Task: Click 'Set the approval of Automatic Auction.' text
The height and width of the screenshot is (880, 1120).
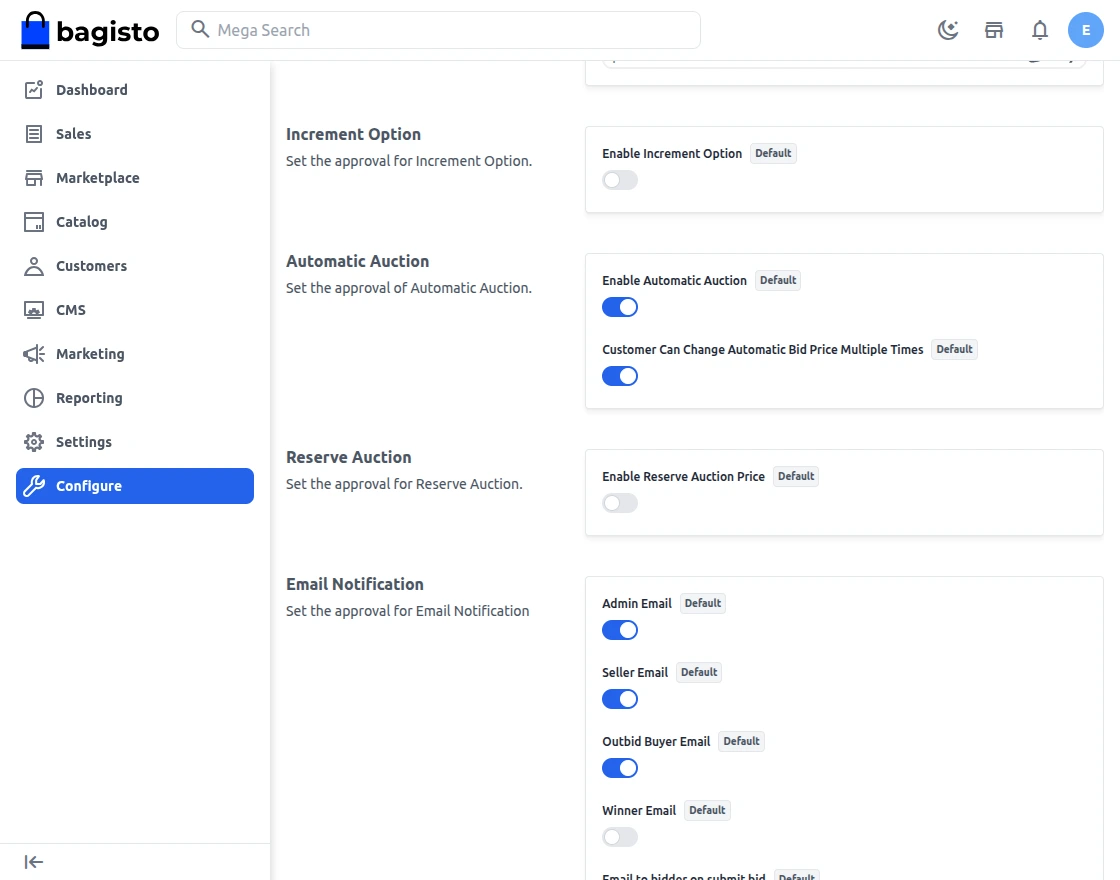Action: pyautogui.click(x=409, y=288)
